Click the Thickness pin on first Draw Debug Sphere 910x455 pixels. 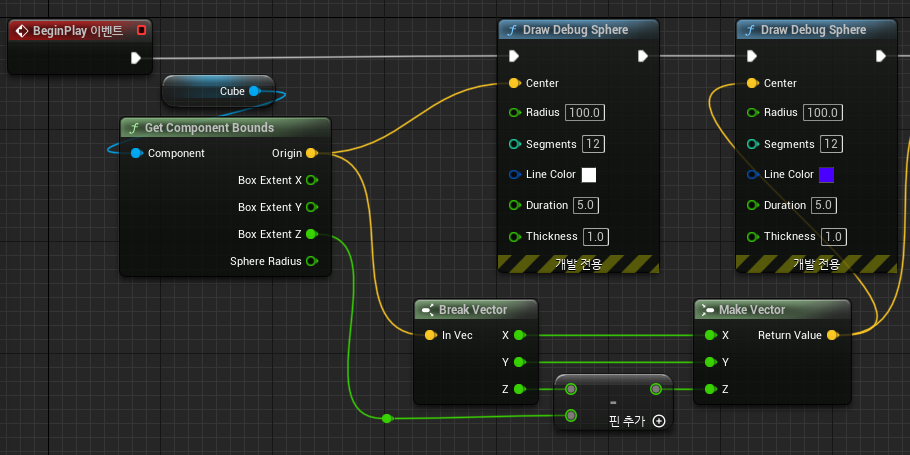514,236
